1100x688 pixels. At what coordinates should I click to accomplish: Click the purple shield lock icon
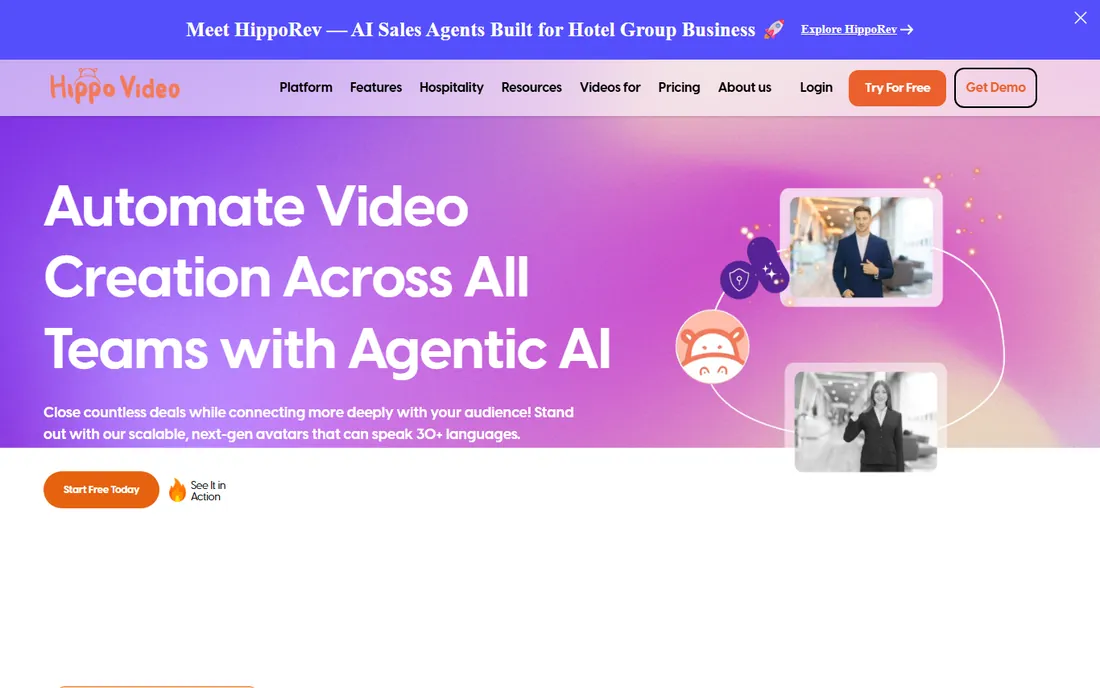(x=739, y=280)
